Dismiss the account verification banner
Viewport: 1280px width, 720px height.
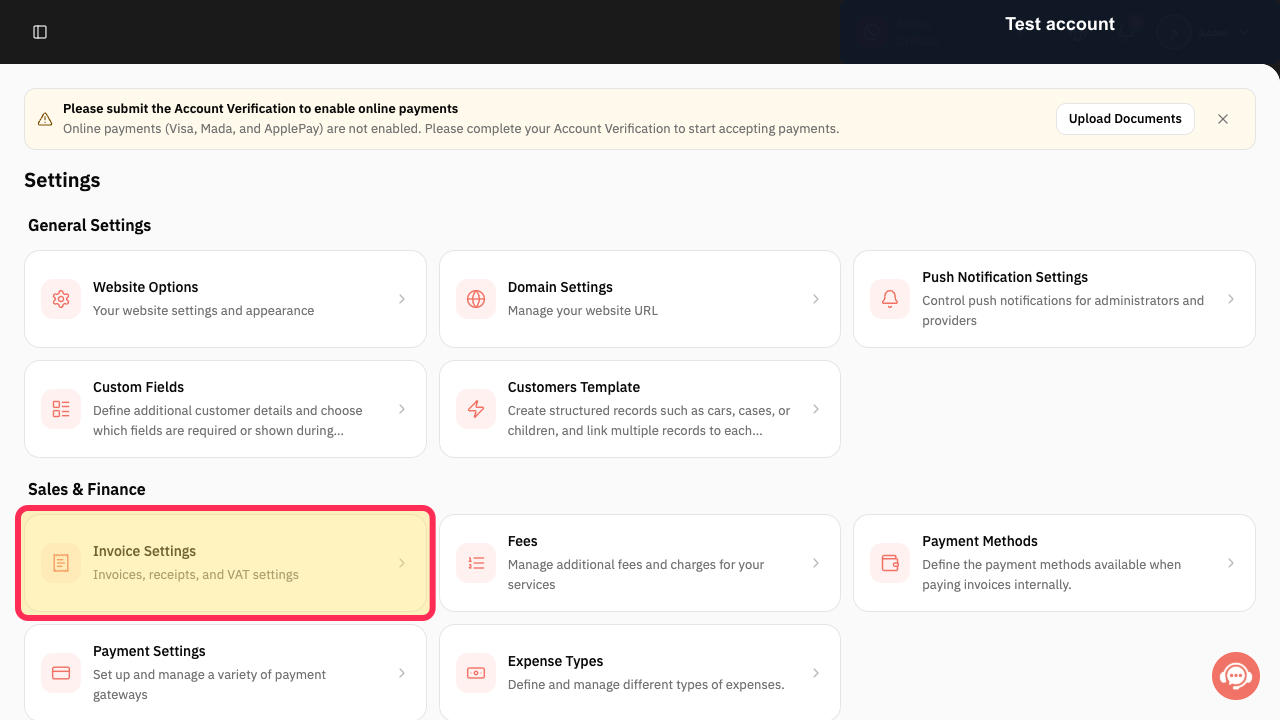pos(1223,119)
